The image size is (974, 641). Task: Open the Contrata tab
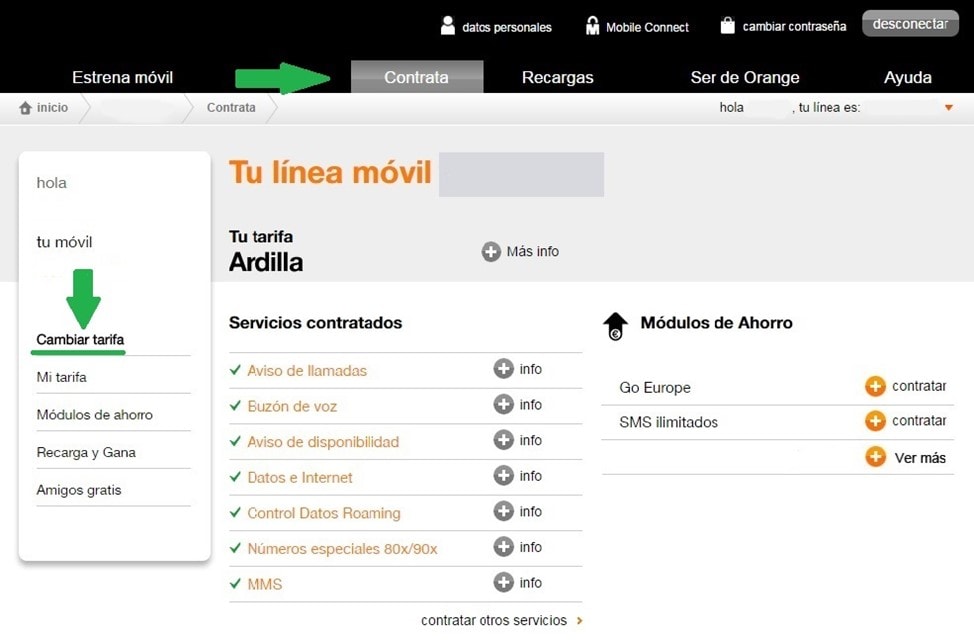[416, 77]
